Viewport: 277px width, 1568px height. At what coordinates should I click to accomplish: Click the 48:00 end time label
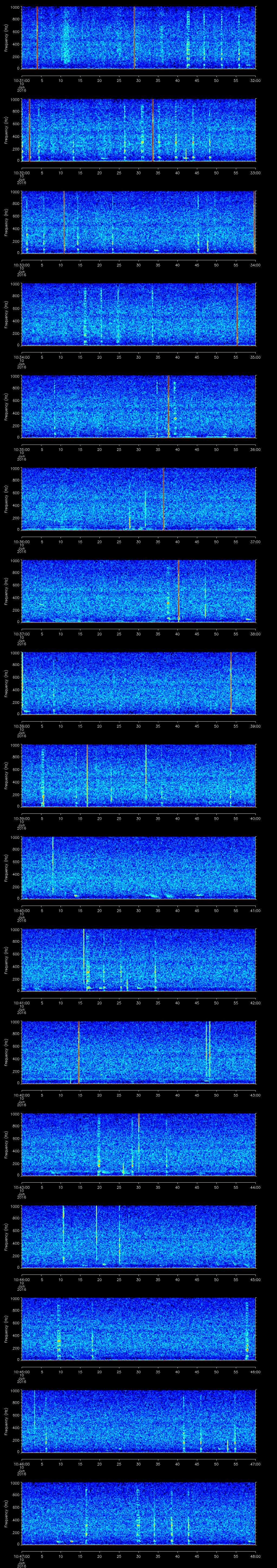pos(255,1556)
